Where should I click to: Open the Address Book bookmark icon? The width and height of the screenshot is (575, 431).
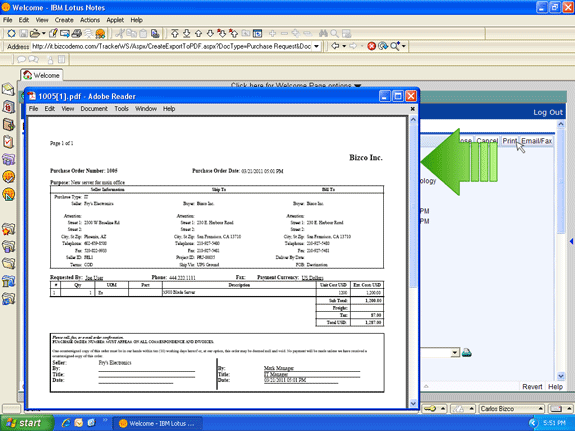pyautogui.click(x=8, y=124)
